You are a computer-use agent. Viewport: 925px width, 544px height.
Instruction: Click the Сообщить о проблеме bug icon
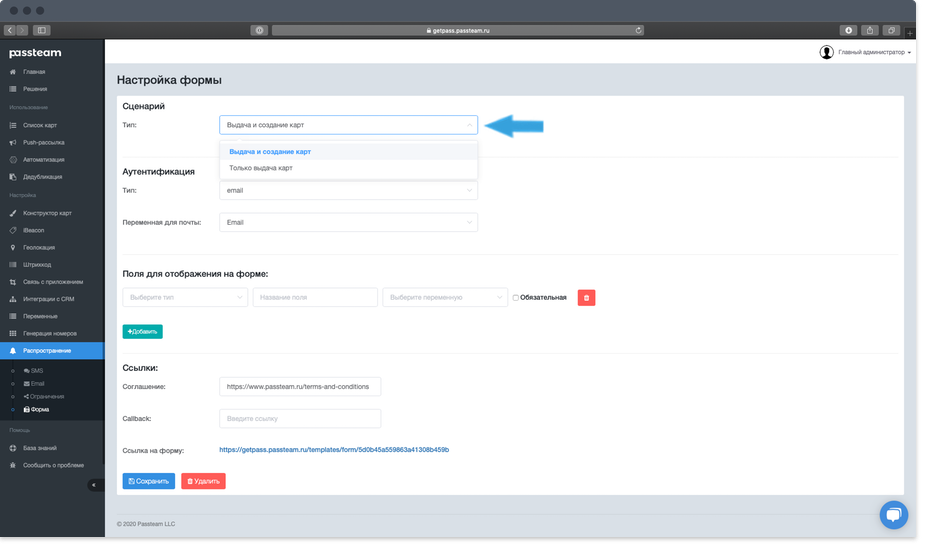coord(13,466)
